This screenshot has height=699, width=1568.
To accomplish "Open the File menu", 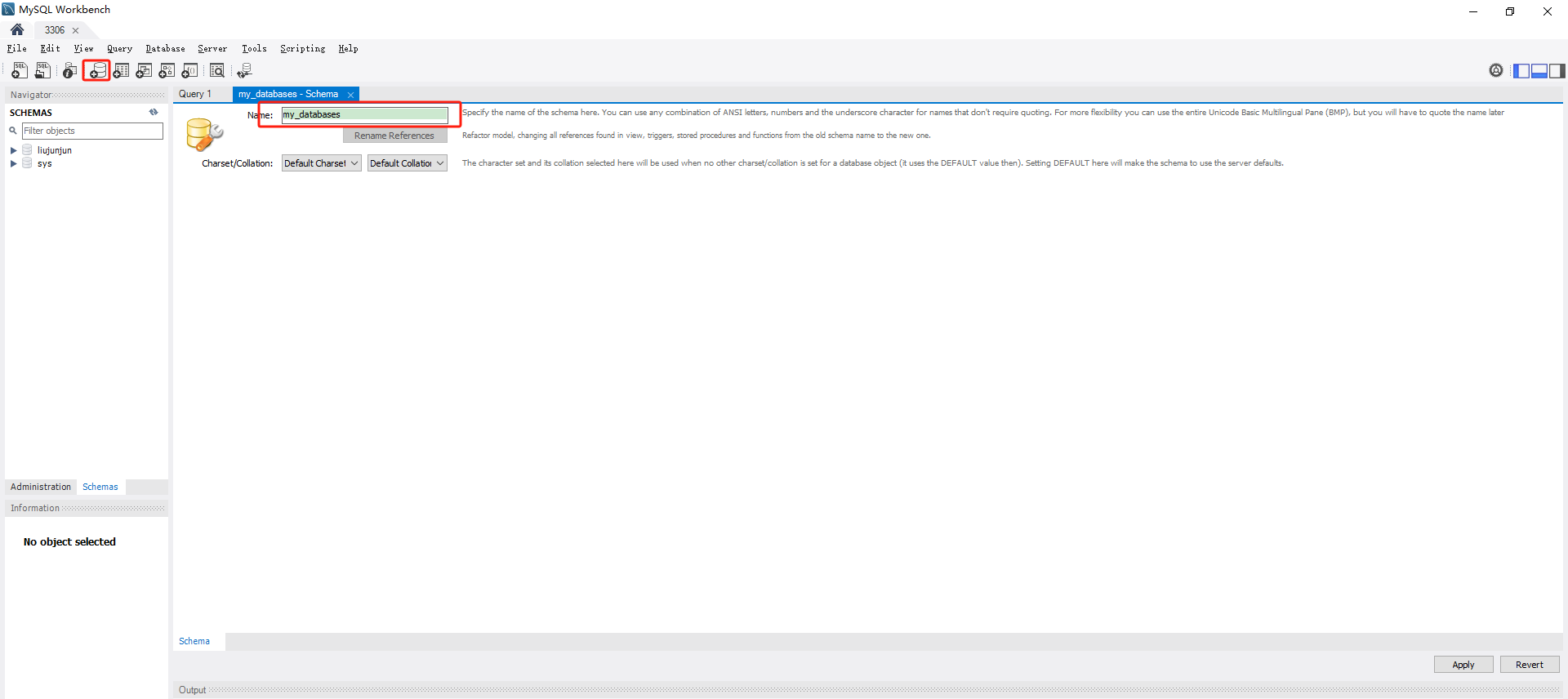I will click(x=16, y=49).
